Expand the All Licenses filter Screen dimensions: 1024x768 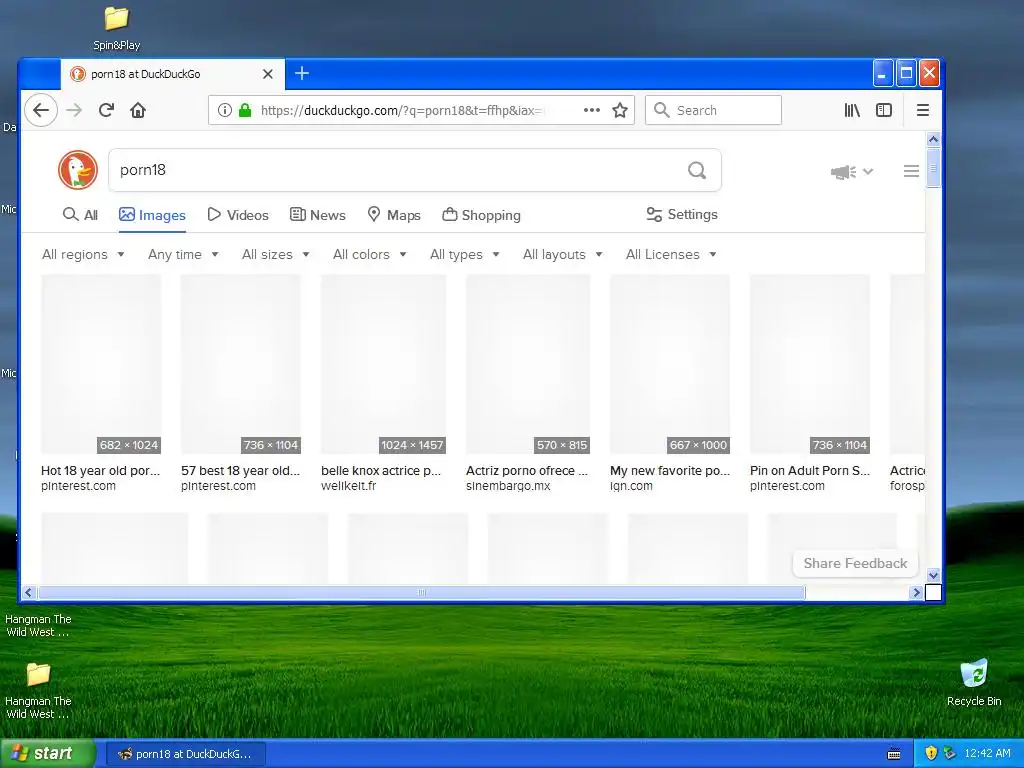[x=671, y=254]
